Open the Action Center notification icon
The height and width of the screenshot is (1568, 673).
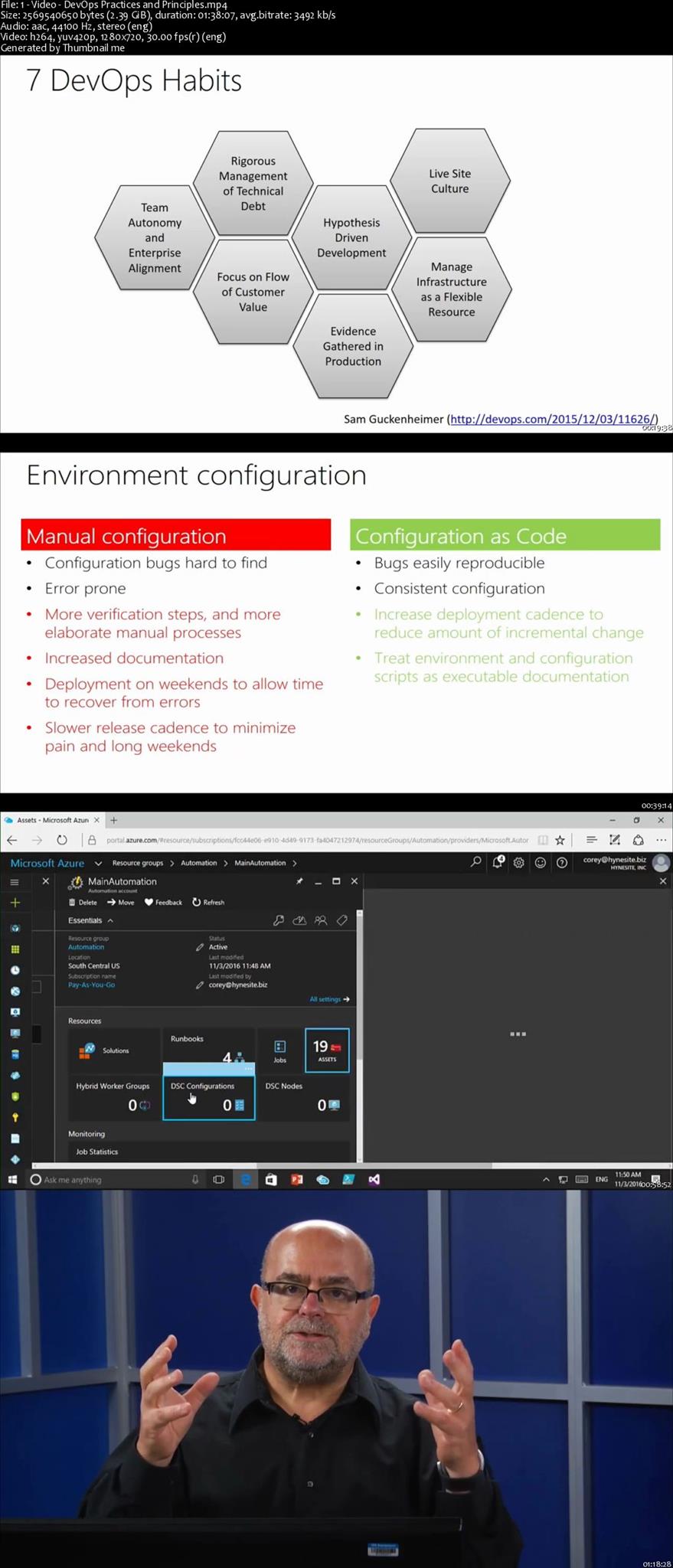(x=655, y=1179)
